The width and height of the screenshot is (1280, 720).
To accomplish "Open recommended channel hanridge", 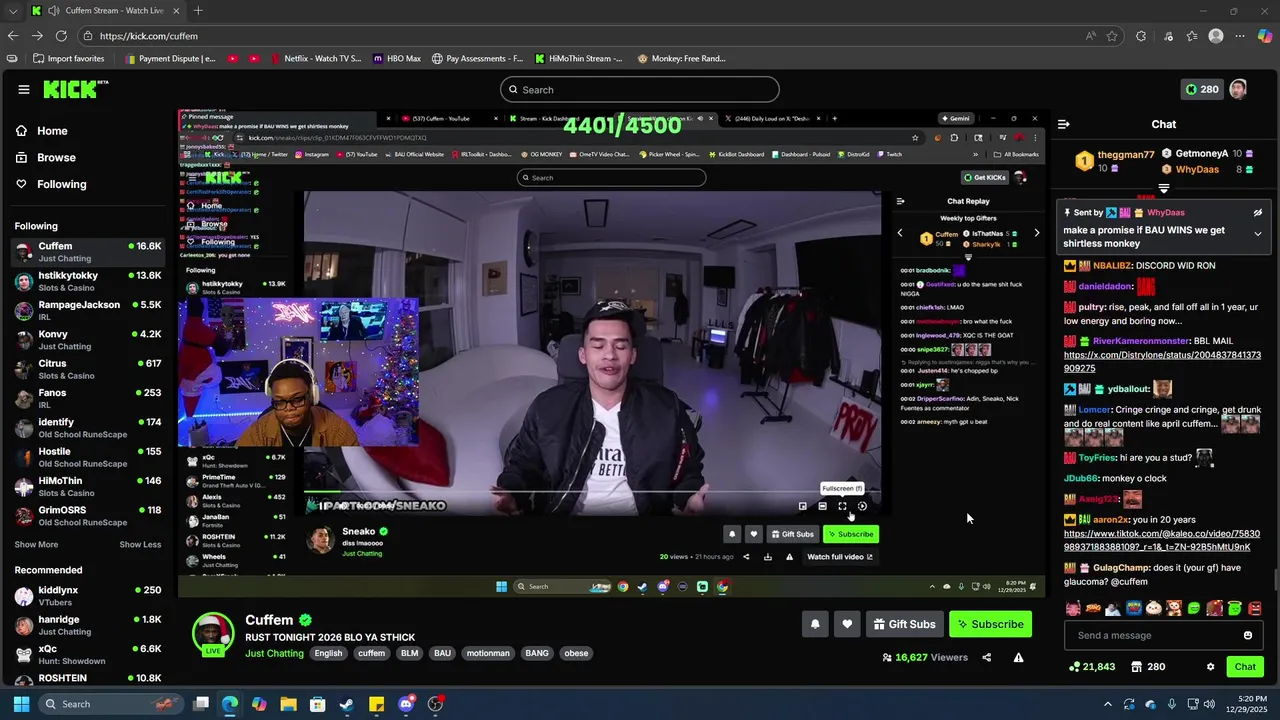I will tap(88, 625).
